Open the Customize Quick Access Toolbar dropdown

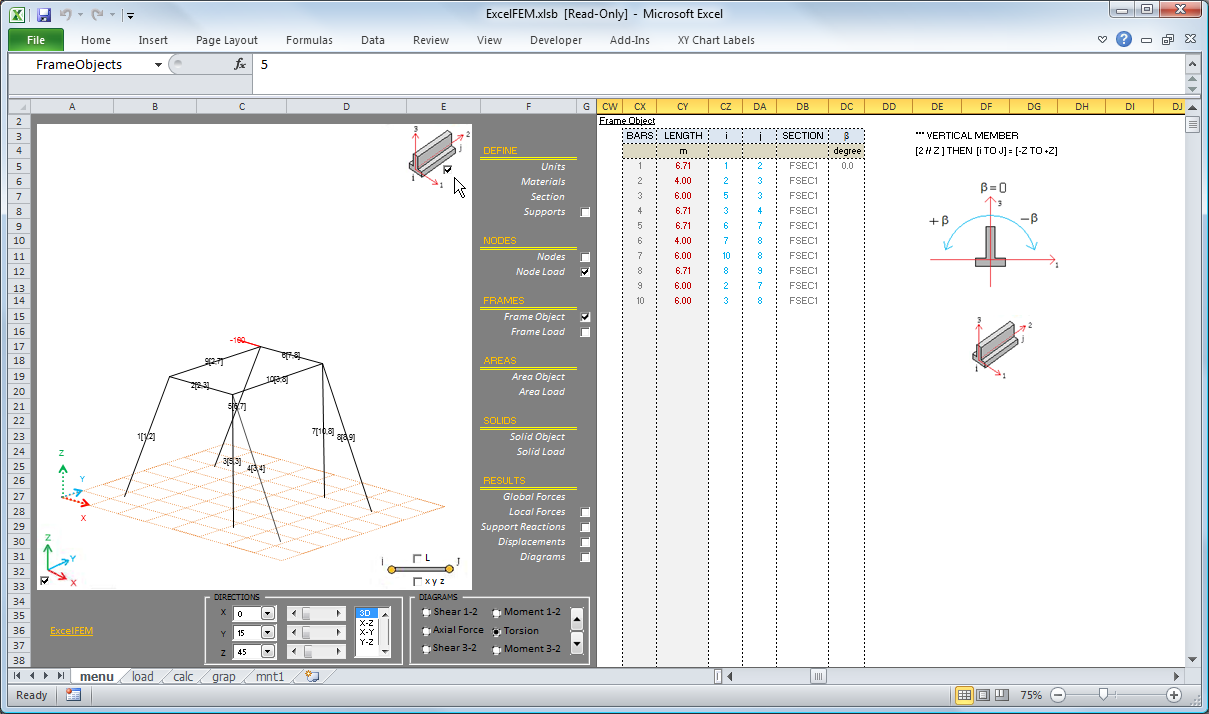[131, 16]
